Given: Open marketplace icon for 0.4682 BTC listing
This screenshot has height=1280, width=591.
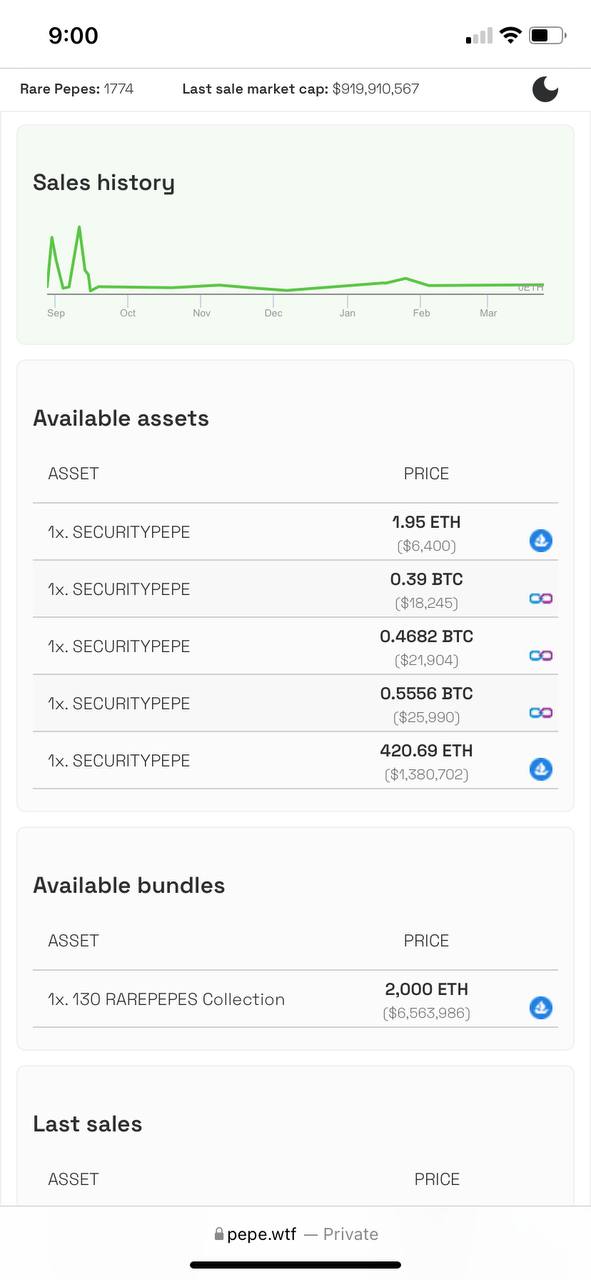Looking at the screenshot, I should coord(541,655).
